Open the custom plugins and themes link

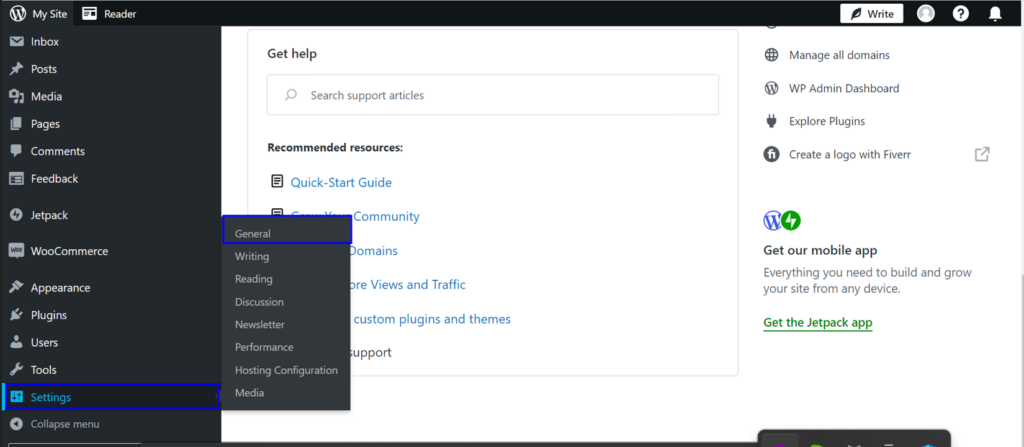pyautogui.click(x=432, y=319)
